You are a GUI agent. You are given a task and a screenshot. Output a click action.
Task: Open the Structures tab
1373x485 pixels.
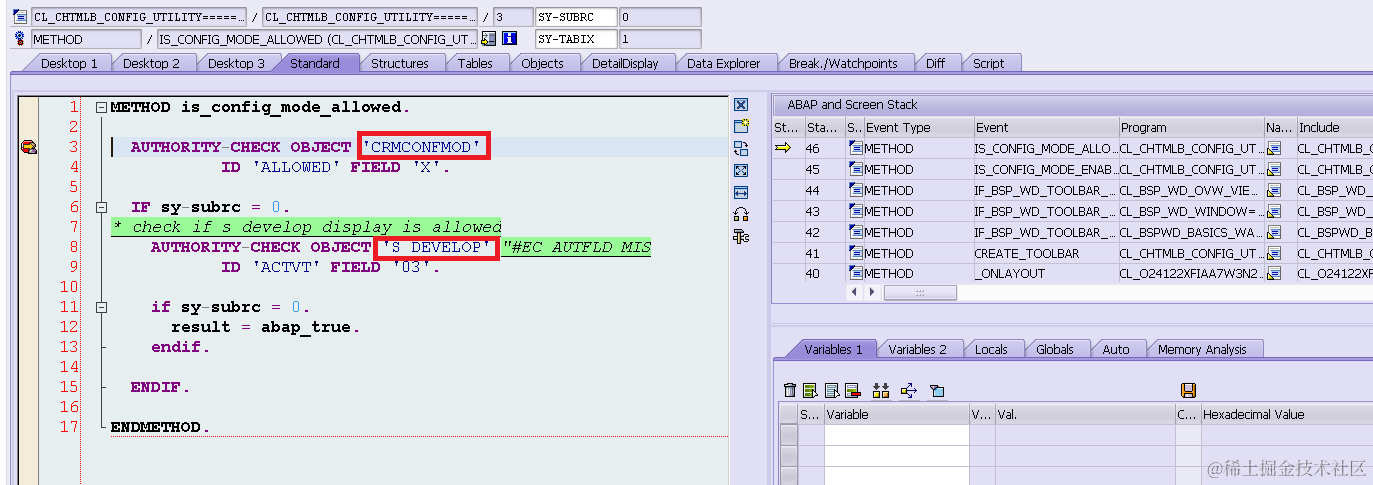click(400, 63)
